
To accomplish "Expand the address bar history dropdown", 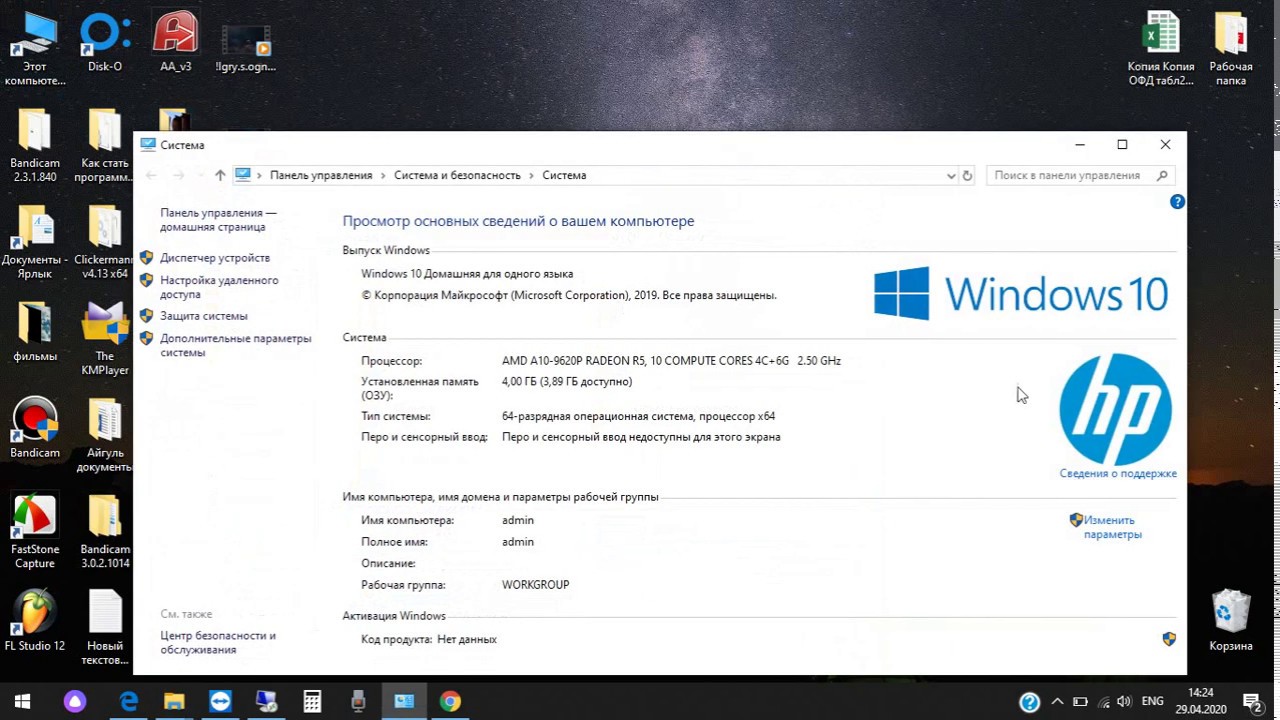I will 950,175.
